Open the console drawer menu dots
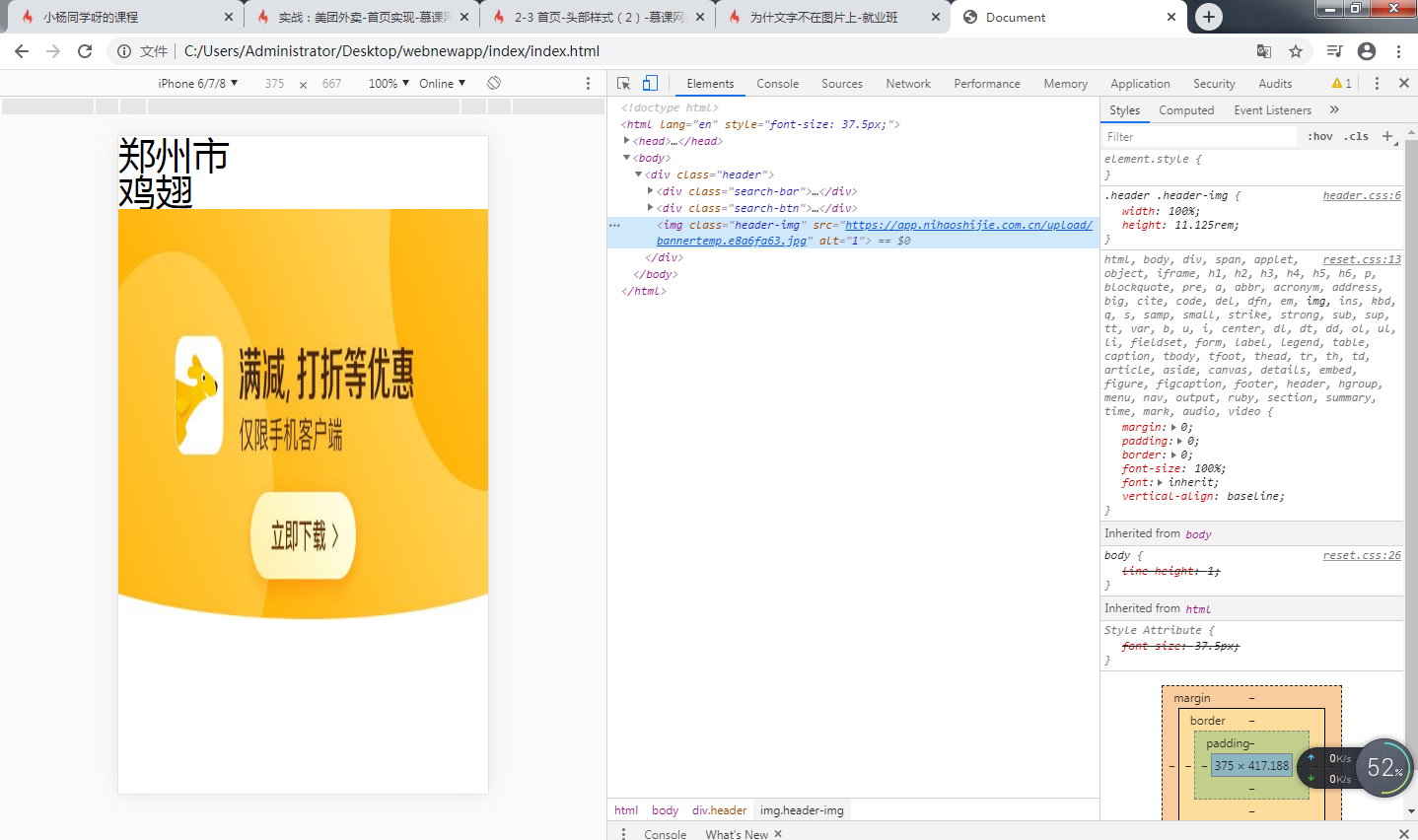1418x840 pixels. 623,834
